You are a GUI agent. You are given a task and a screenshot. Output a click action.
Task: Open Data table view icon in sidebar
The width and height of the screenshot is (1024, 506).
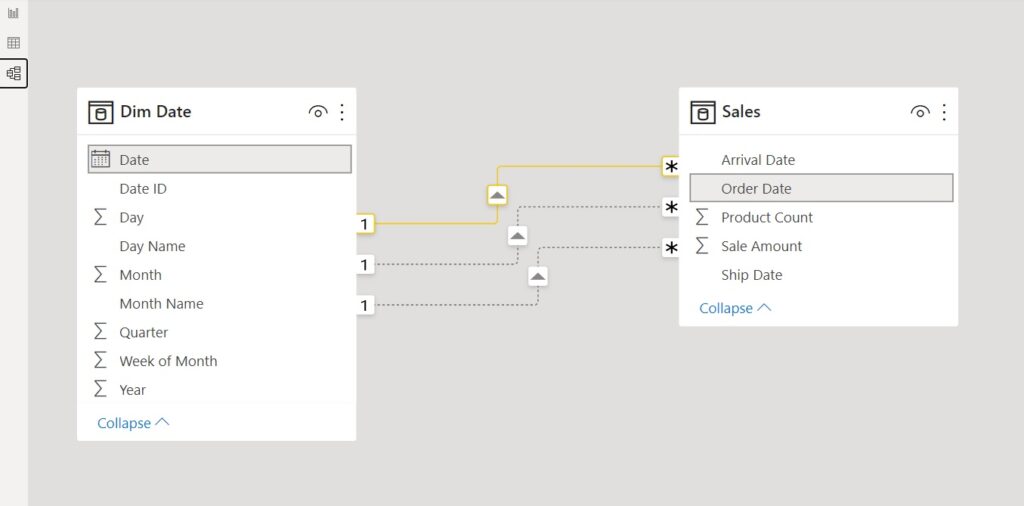13,43
